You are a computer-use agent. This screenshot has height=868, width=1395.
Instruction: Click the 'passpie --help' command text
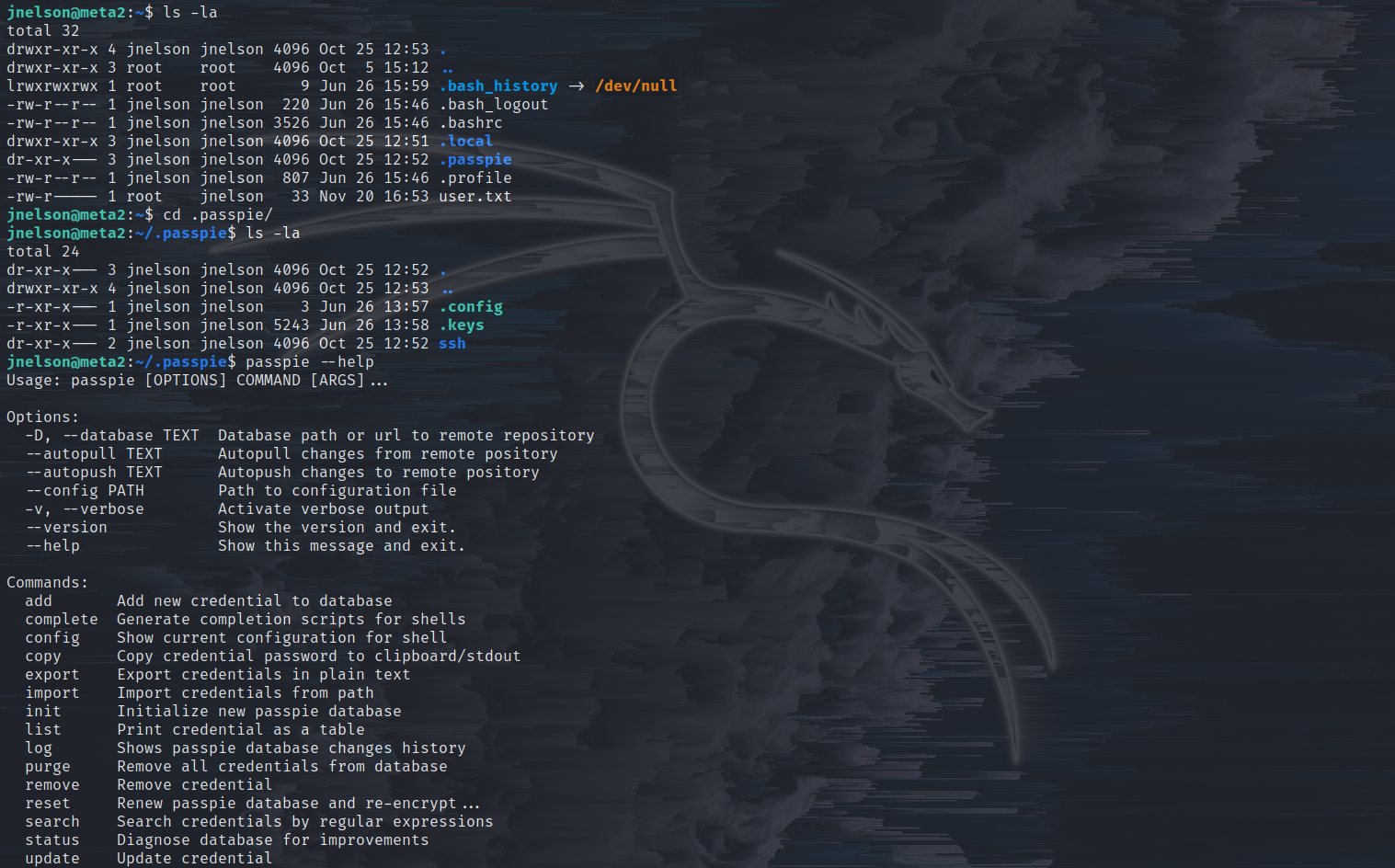[310, 362]
